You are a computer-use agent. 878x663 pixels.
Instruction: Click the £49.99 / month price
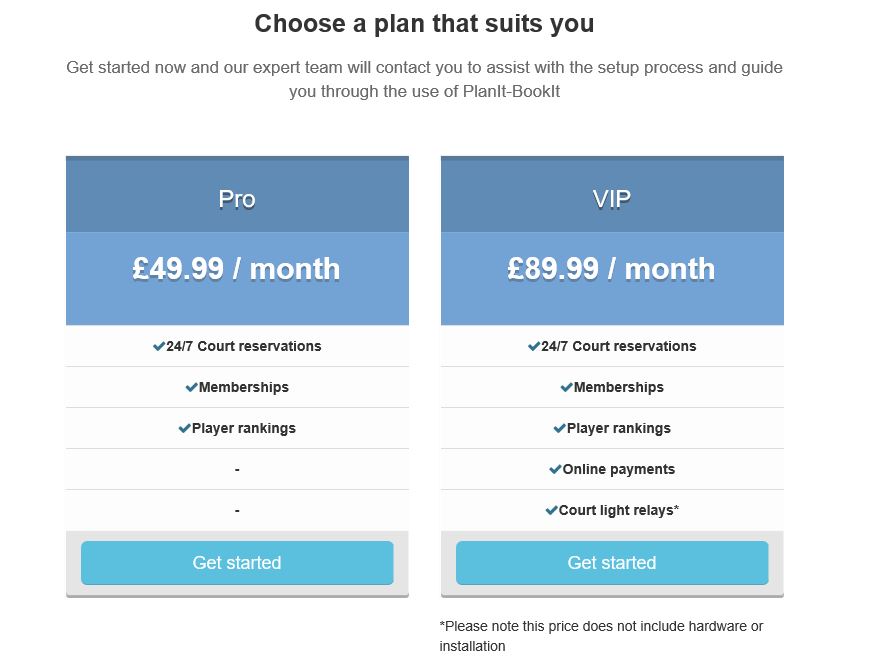[236, 269]
